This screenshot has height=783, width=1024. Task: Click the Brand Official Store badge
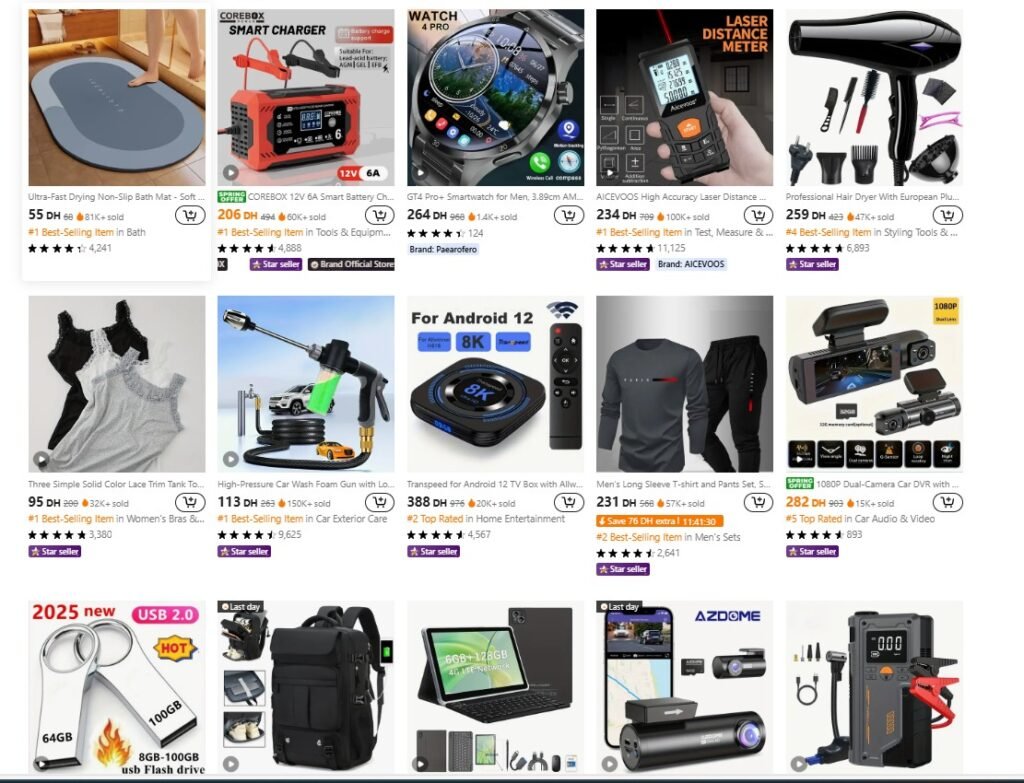pyautogui.click(x=351, y=264)
